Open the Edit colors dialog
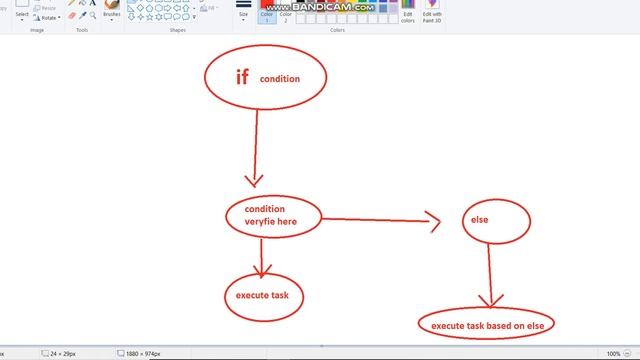640x360 pixels. 408,11
